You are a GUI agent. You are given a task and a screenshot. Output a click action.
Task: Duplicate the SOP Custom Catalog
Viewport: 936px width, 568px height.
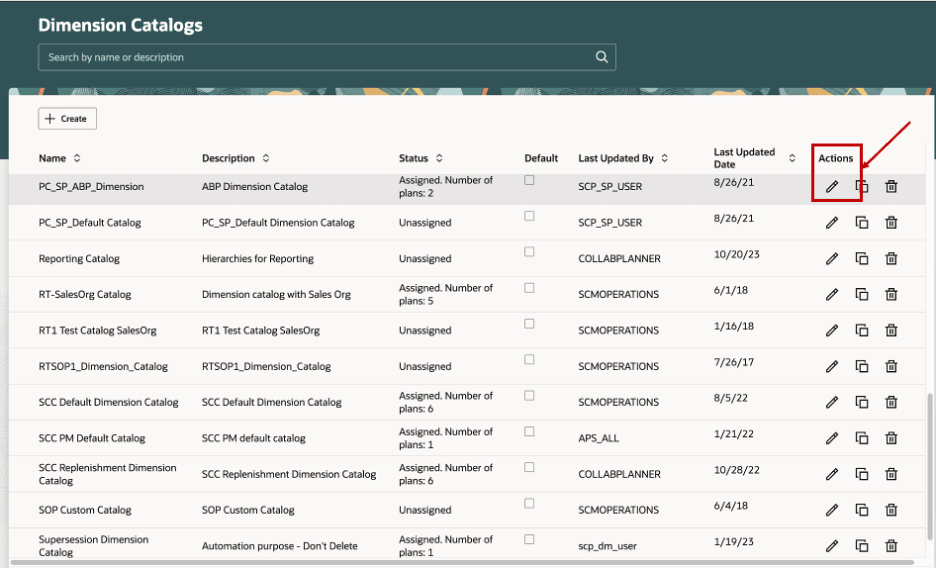861,510
